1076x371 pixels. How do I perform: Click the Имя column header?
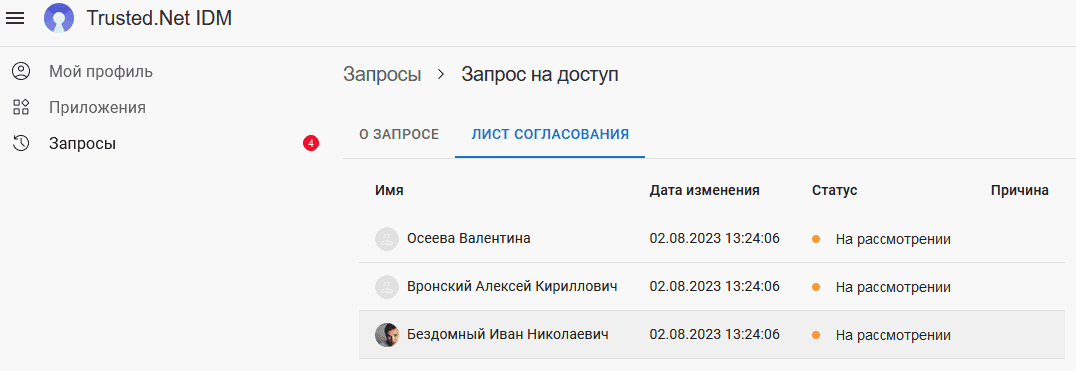point(389,191)
